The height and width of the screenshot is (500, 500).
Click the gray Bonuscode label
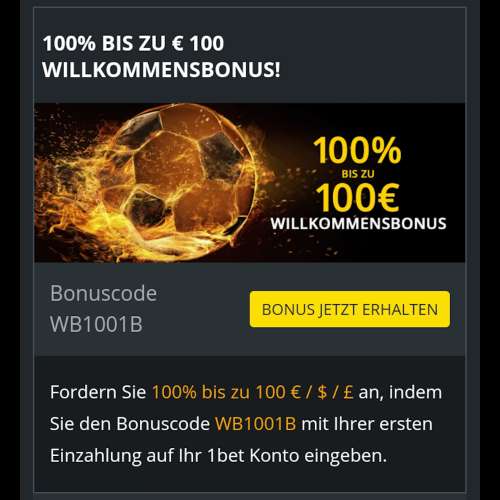pos(103,293)
